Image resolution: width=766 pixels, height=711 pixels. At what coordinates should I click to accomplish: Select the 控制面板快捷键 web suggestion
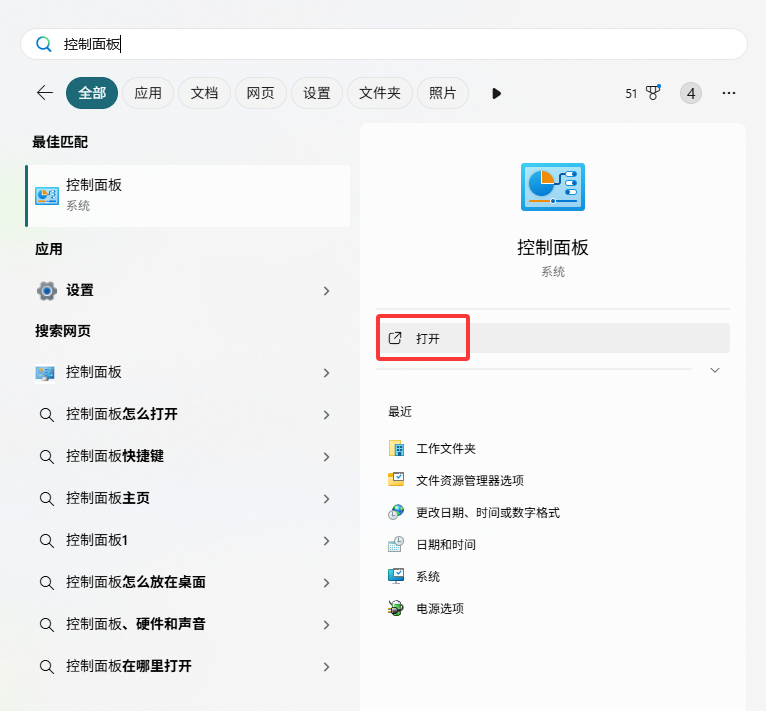click(115, 456)
